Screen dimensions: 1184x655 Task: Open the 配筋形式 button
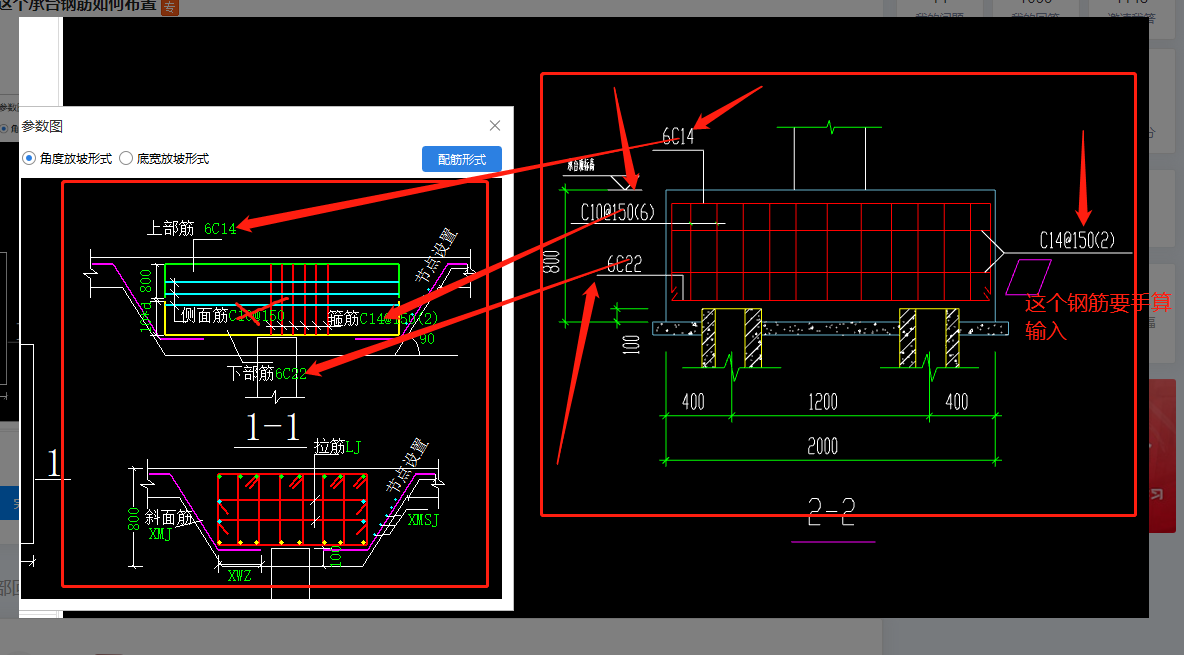coord(461,159)
